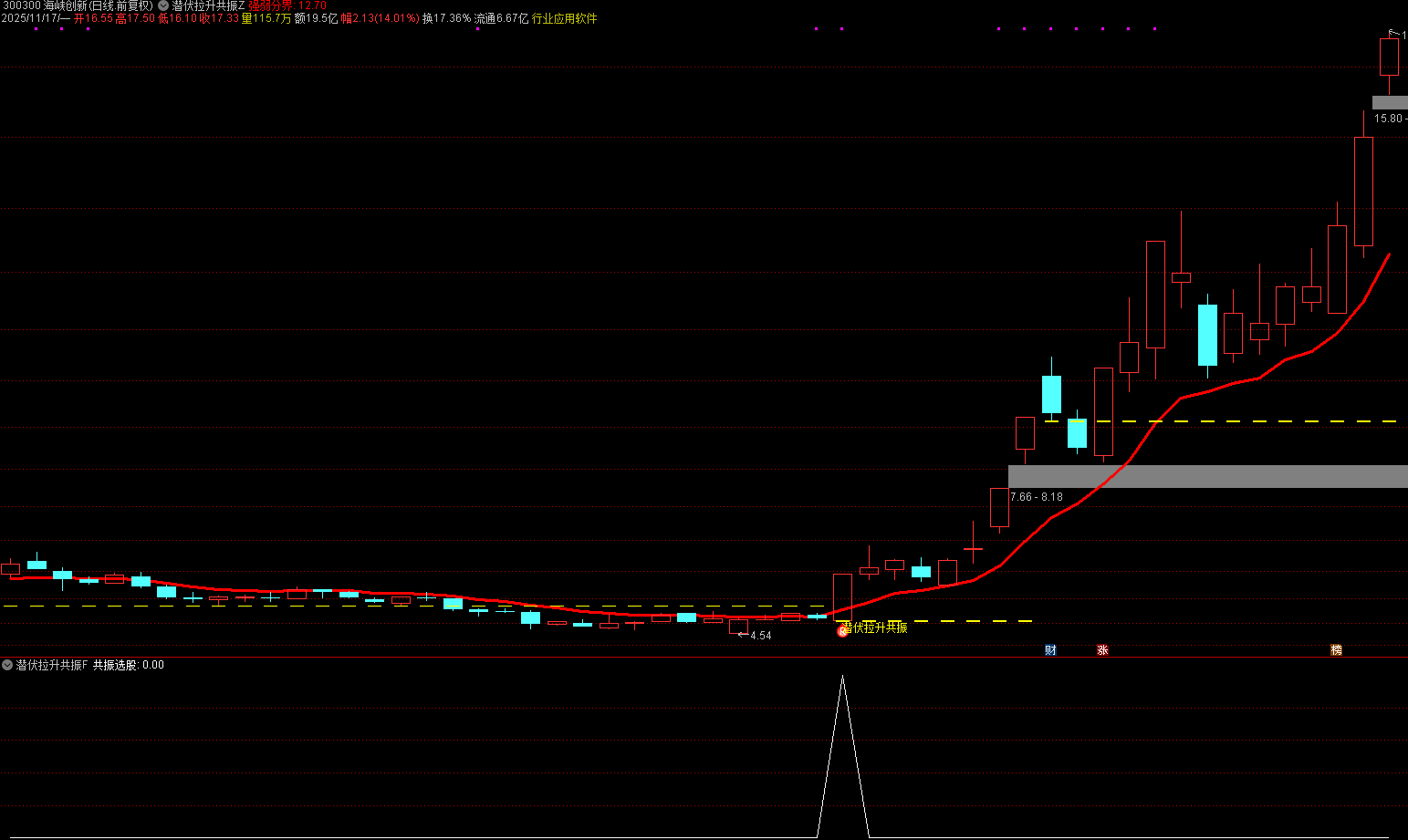Click the volume value 量115.7万

click(266, 18)
